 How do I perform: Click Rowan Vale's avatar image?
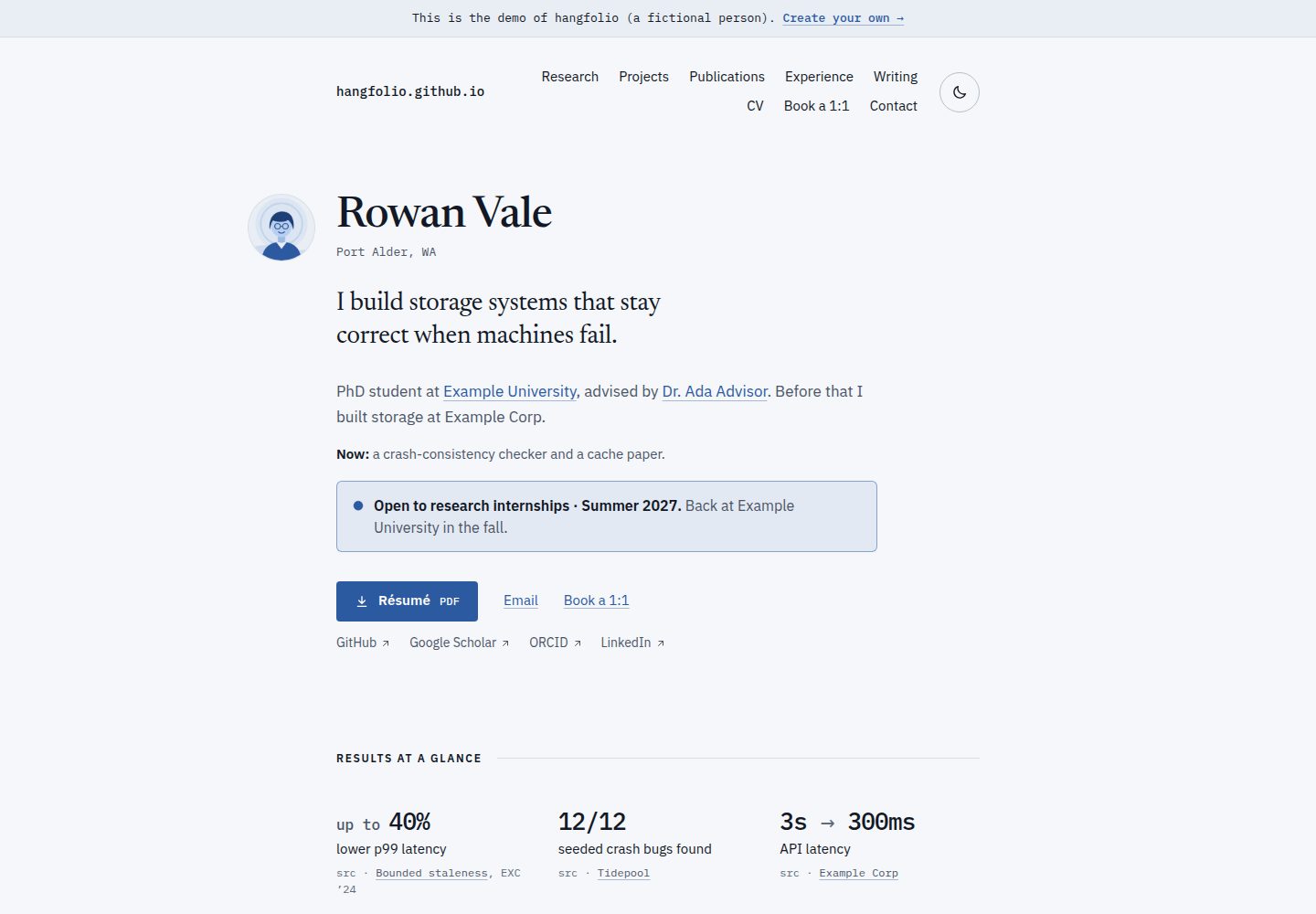[281, 228]
